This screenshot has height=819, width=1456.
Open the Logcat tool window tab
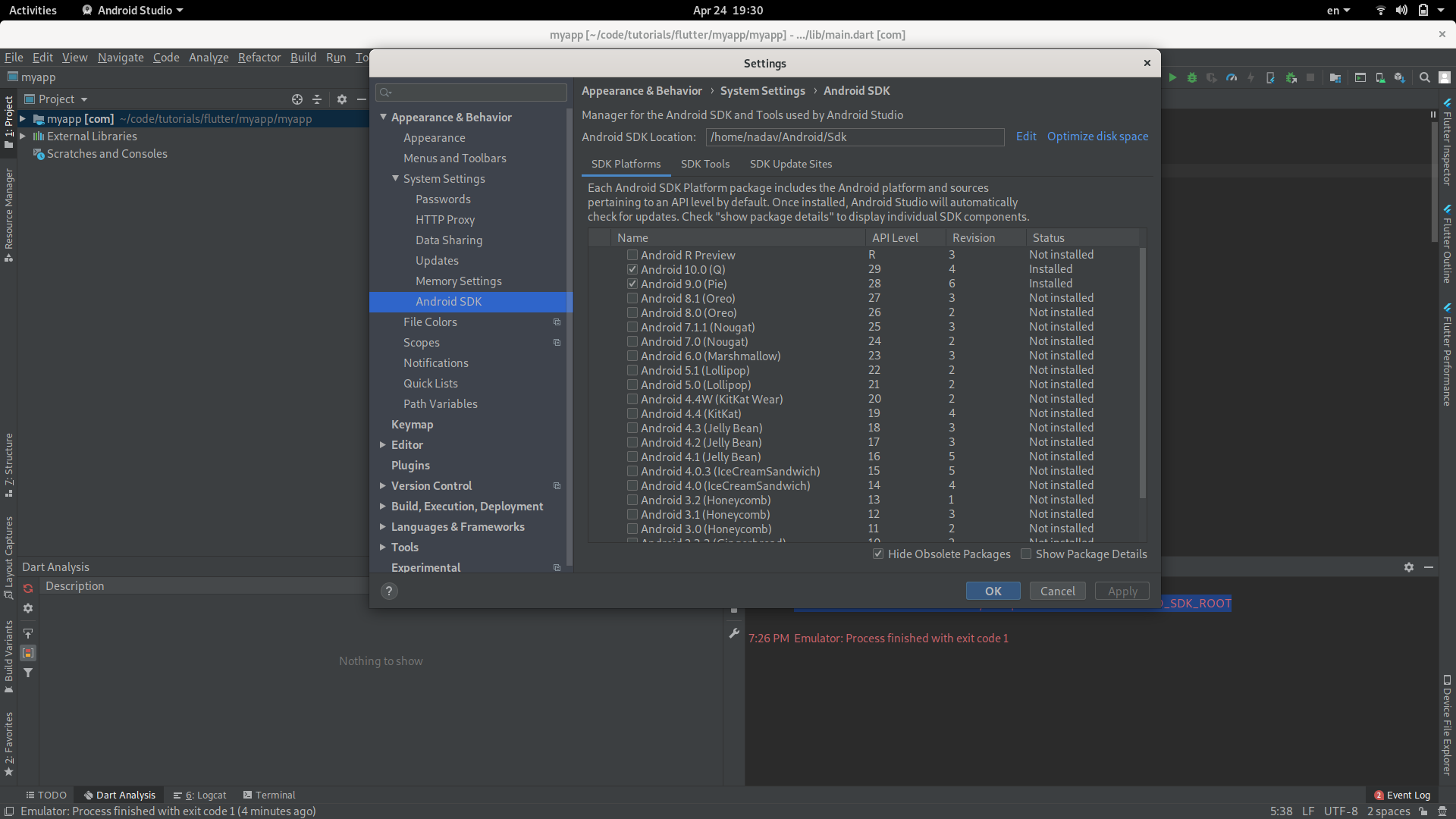200,795
